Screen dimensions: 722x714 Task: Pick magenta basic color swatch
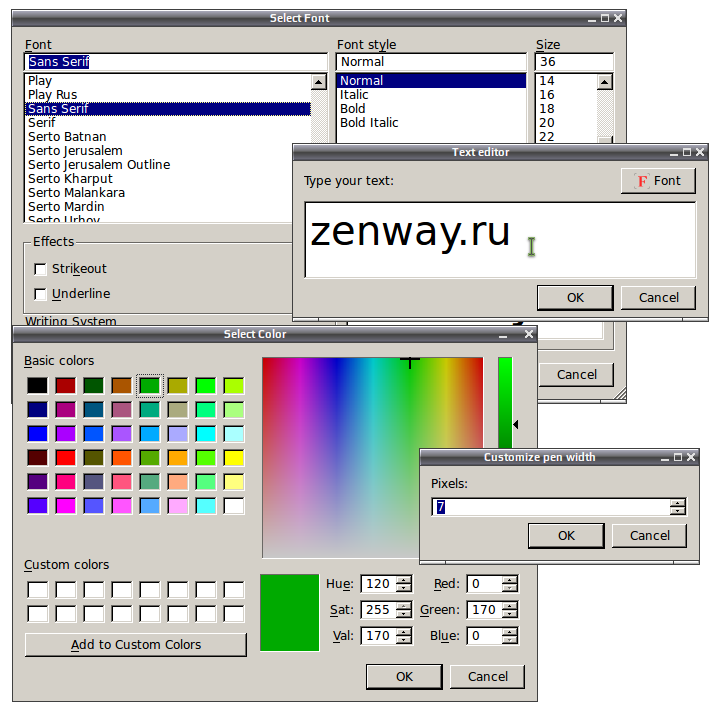click(x=65, y=505)
